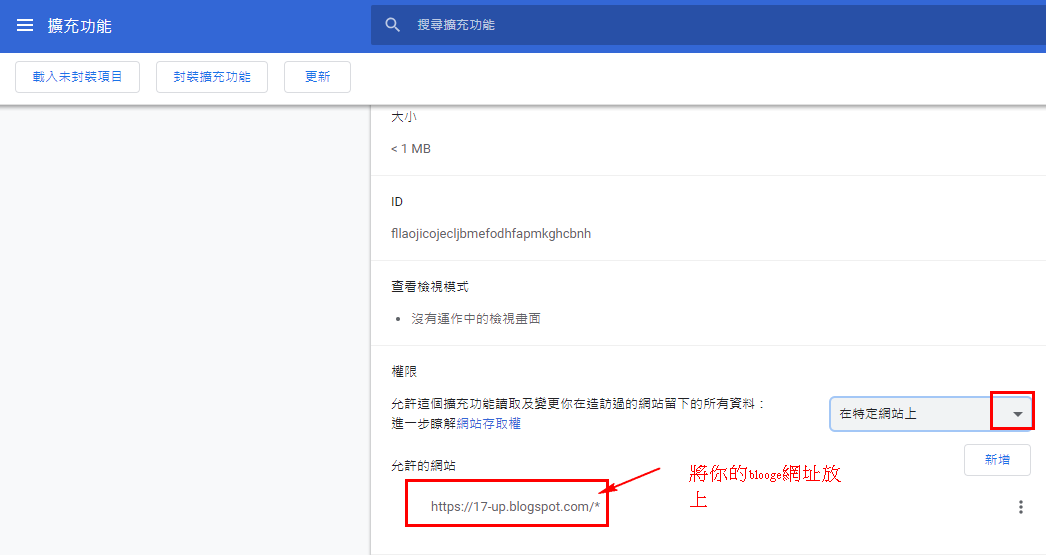Click the 沒有運作中的檢視畫面 entry
1046x555 pixels.
click(x=476, y=319)
